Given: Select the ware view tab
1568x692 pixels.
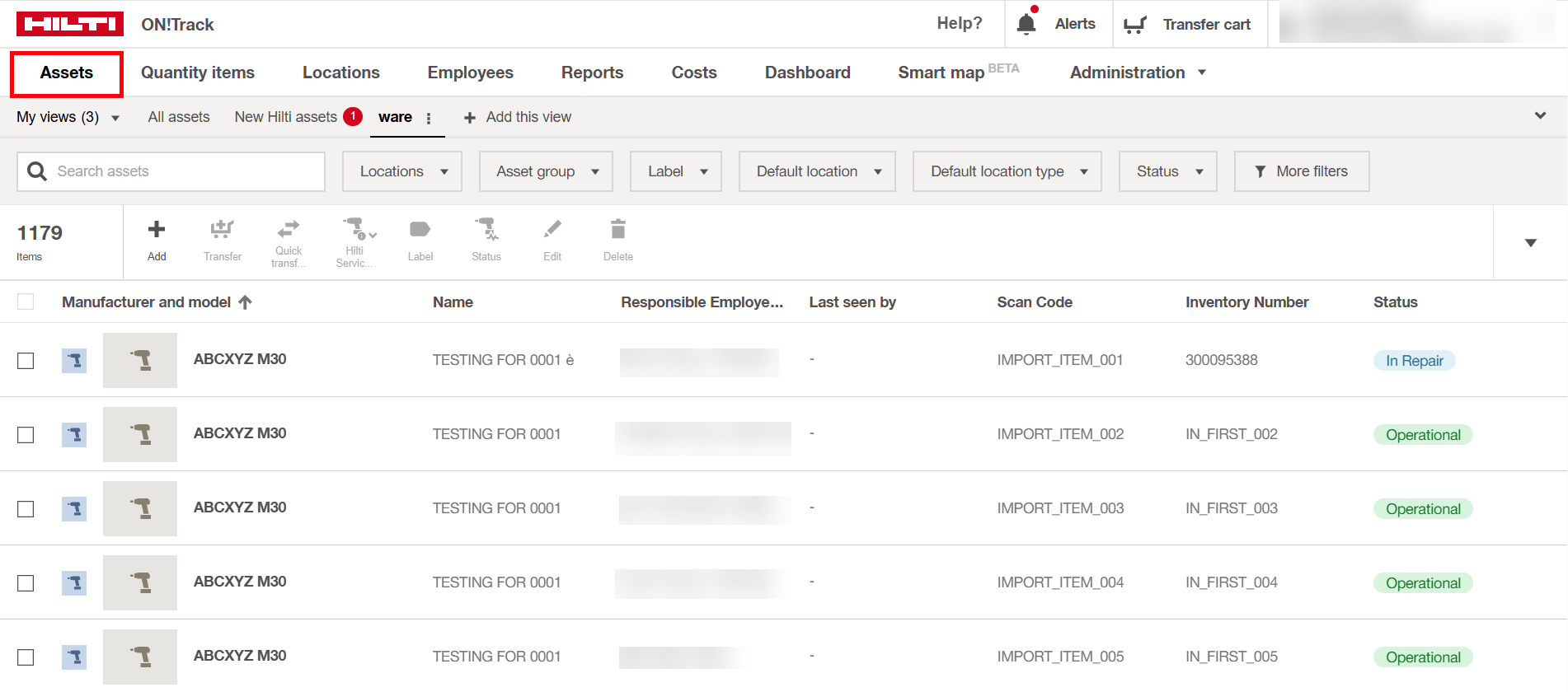Looking at the screenshot, I should [x=396, y=117].
